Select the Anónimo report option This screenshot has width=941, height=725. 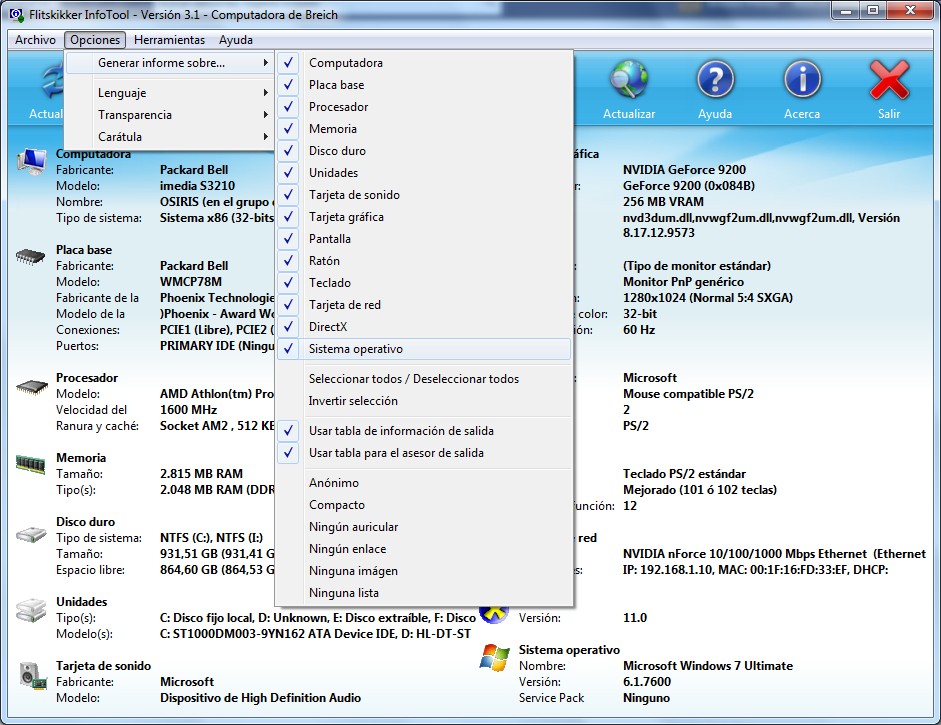(424, 483)
